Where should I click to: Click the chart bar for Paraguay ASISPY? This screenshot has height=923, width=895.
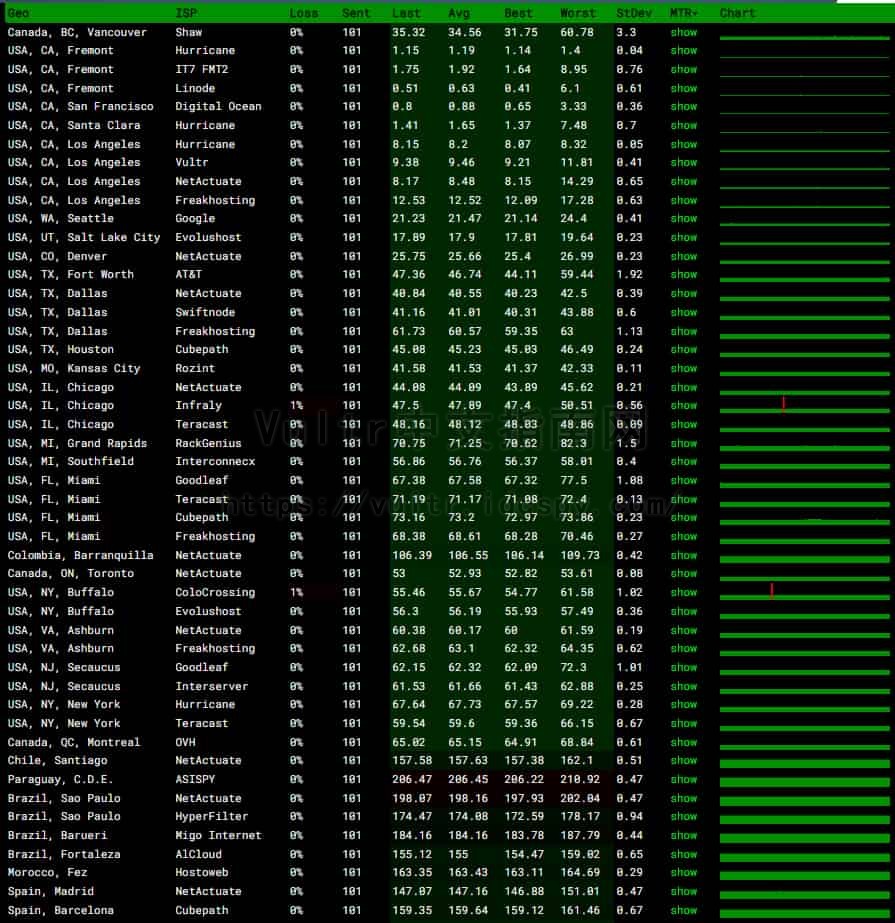(x=804, y=782)
